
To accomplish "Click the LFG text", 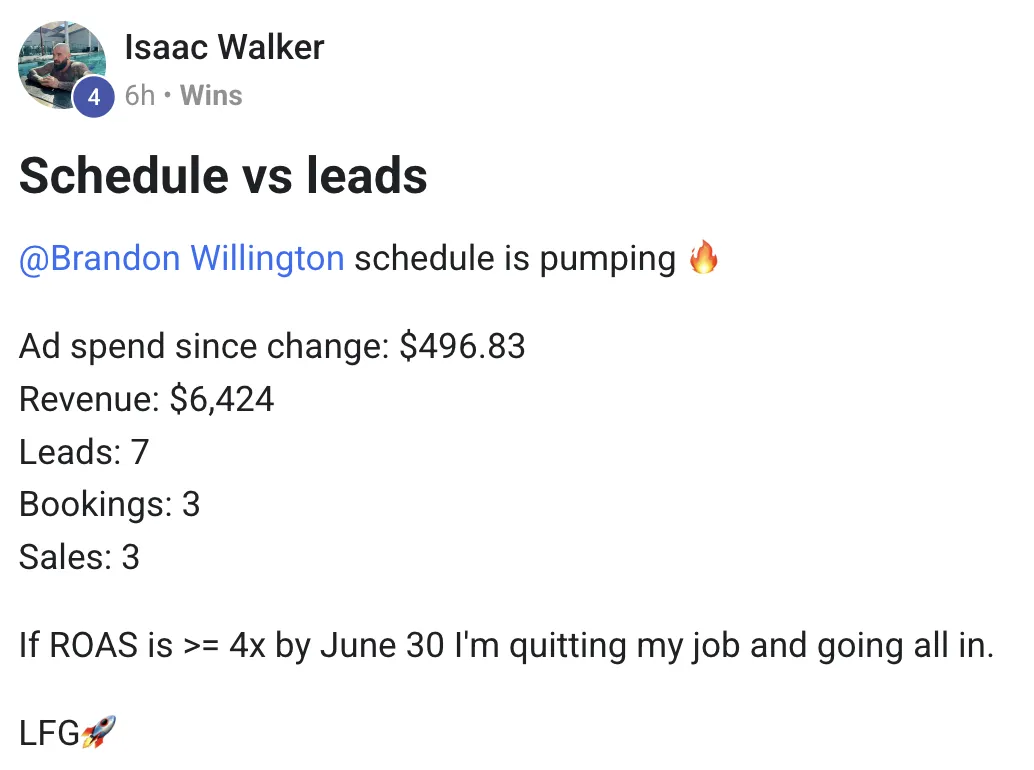I will coord(48,734).
